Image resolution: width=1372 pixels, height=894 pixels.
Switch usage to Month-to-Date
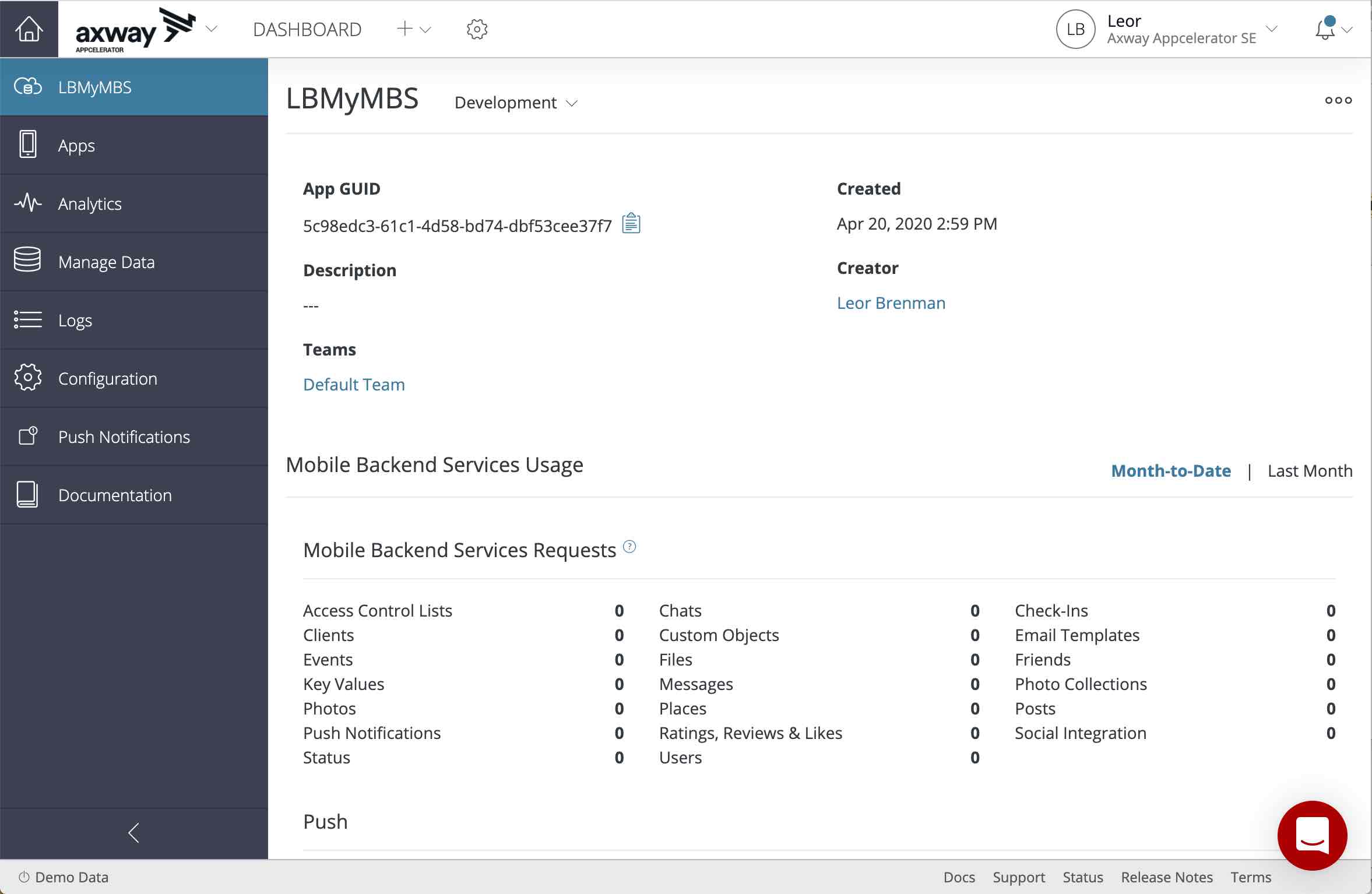pyautogui.click(x=1171, y=470)
